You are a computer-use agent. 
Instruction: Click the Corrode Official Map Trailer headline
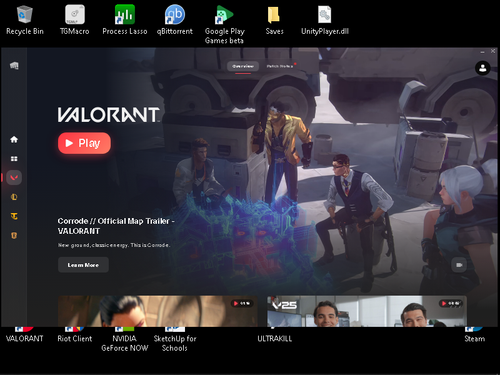[x=116, y=226]
